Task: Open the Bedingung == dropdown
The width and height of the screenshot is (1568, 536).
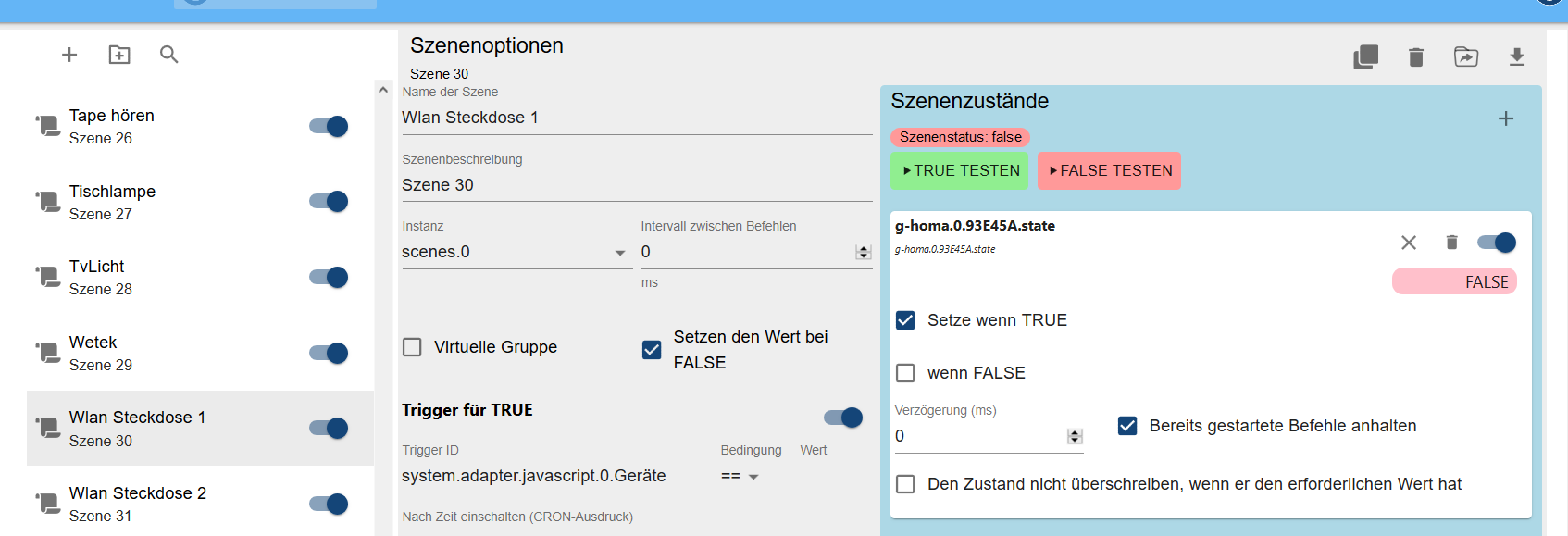Action: [743, 477]
